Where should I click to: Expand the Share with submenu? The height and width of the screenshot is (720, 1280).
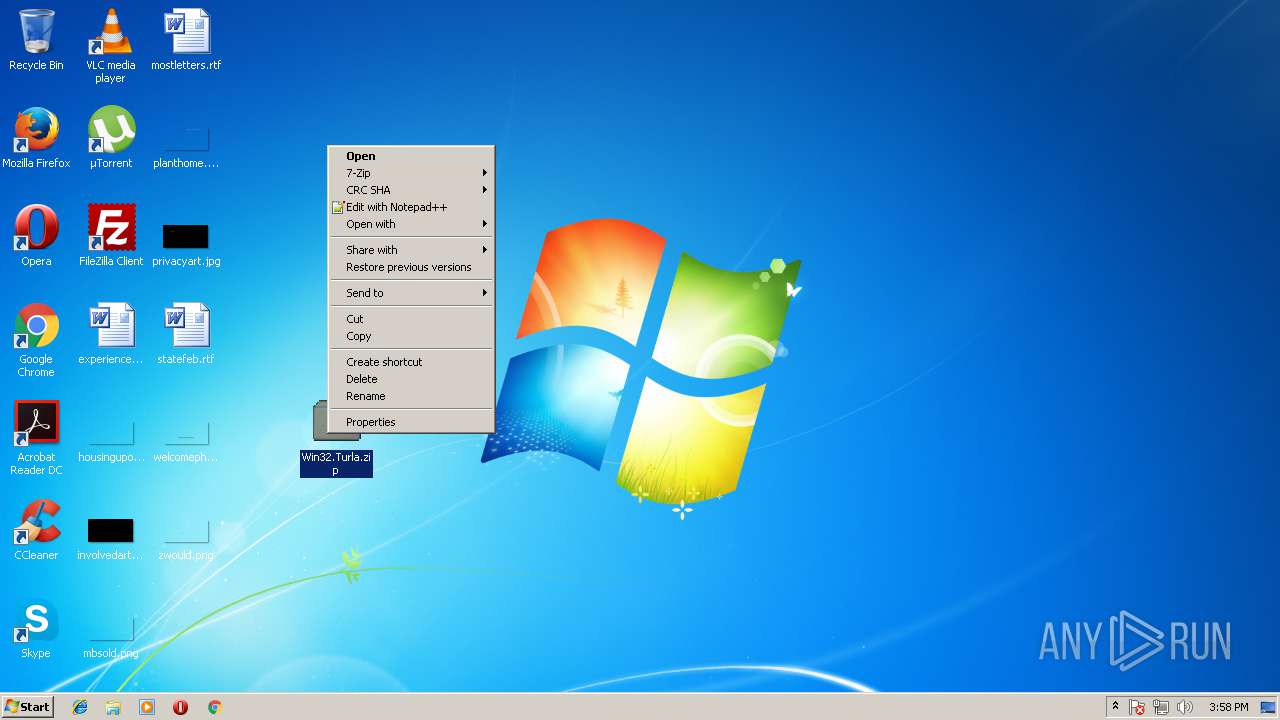[x=412, y=250]
